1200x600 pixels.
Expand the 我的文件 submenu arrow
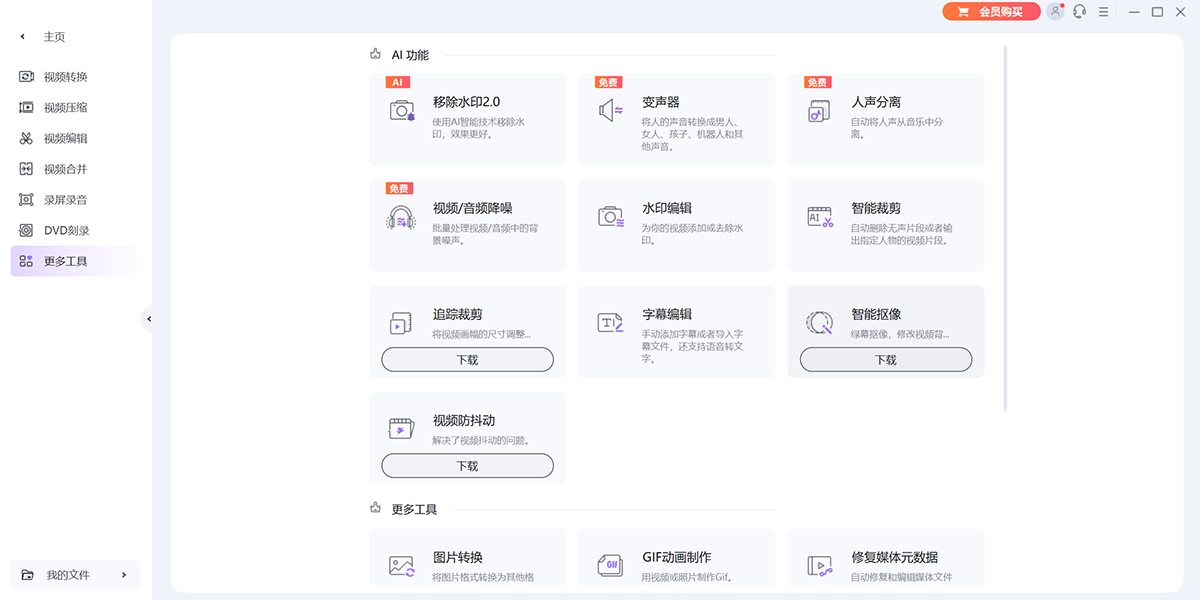124,575
